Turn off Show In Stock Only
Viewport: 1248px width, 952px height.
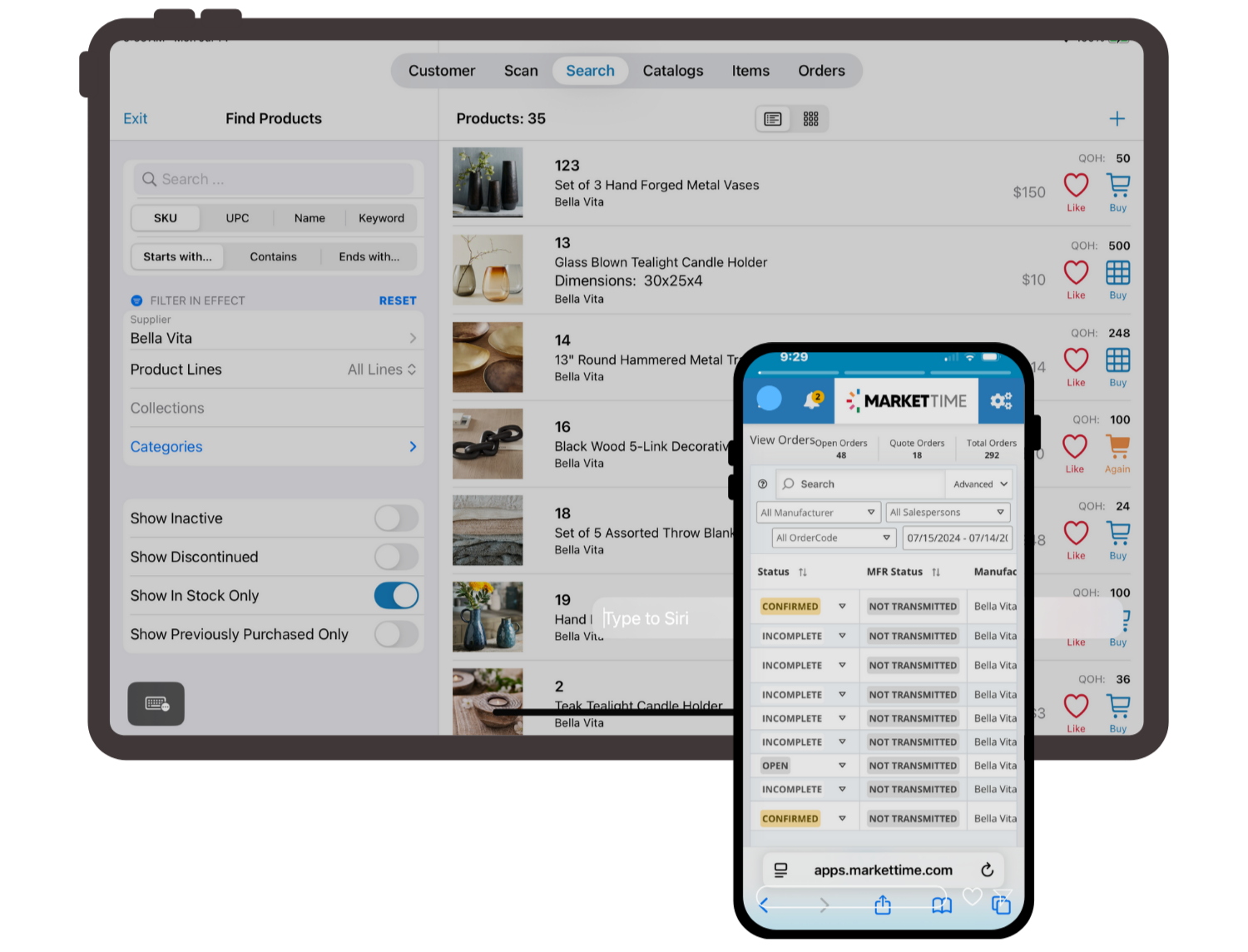(x=396, y=596)
